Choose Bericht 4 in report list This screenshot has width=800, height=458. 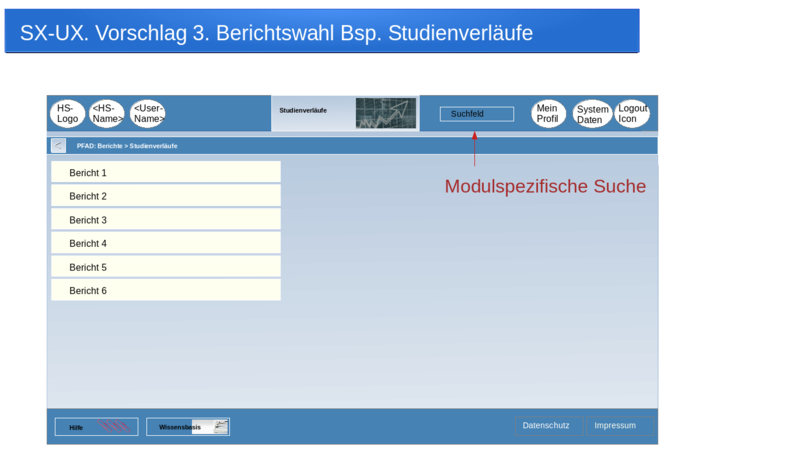(166, 243)
